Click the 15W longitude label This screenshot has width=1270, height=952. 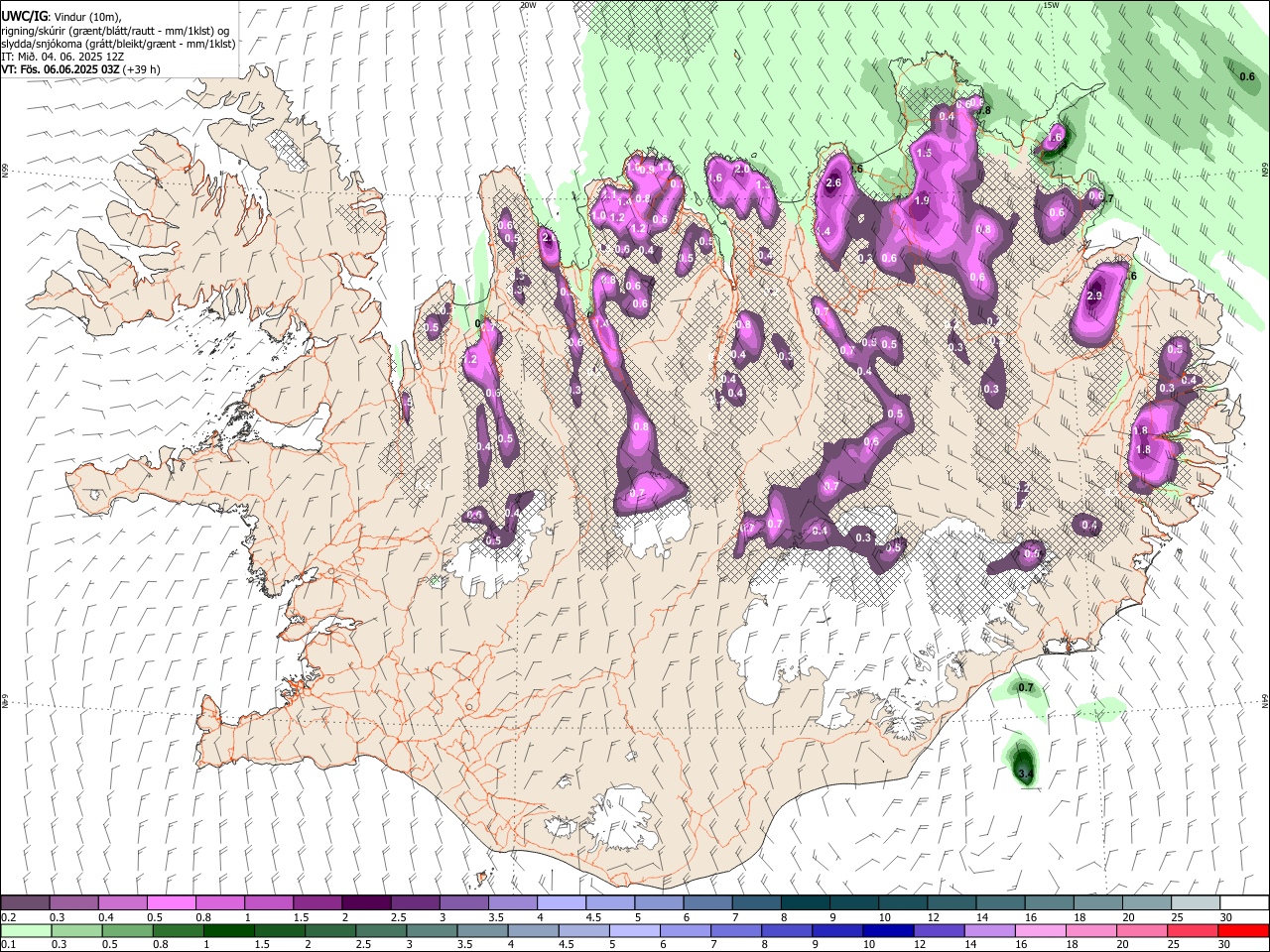[x=1051, y=5]
